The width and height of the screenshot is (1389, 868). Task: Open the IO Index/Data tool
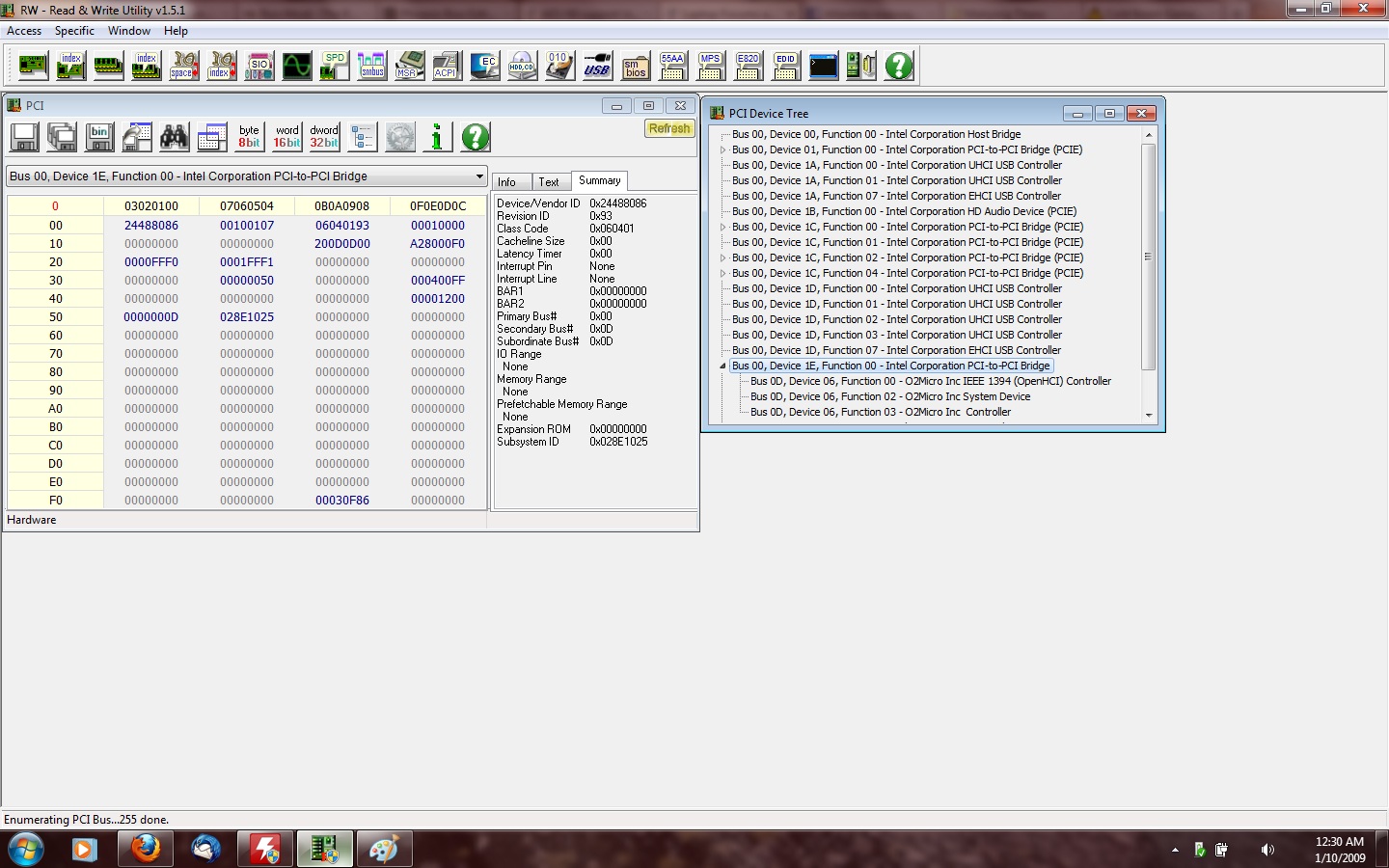(222, 66)
